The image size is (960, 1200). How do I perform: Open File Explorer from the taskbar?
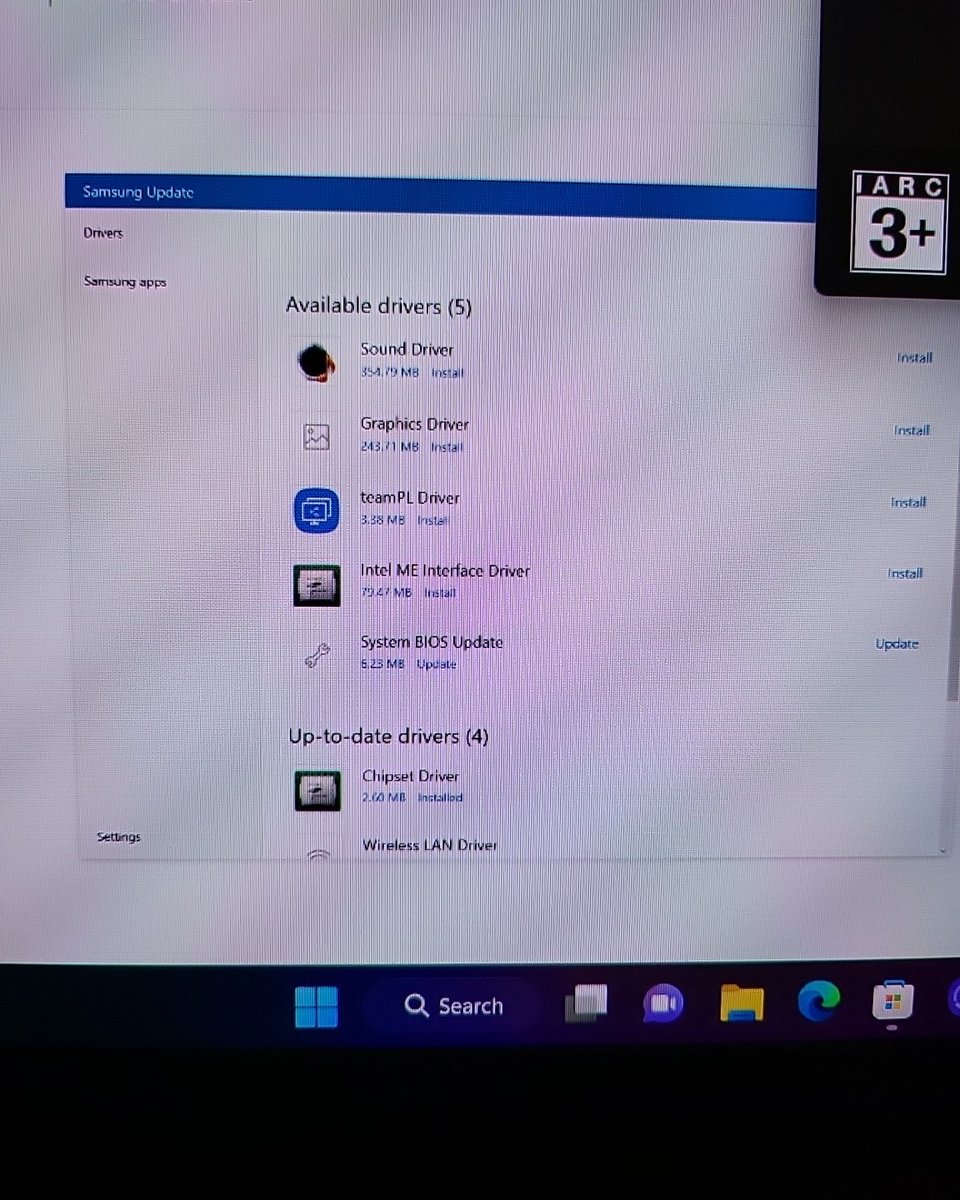pyautogui.click(x=741, y=1003)
